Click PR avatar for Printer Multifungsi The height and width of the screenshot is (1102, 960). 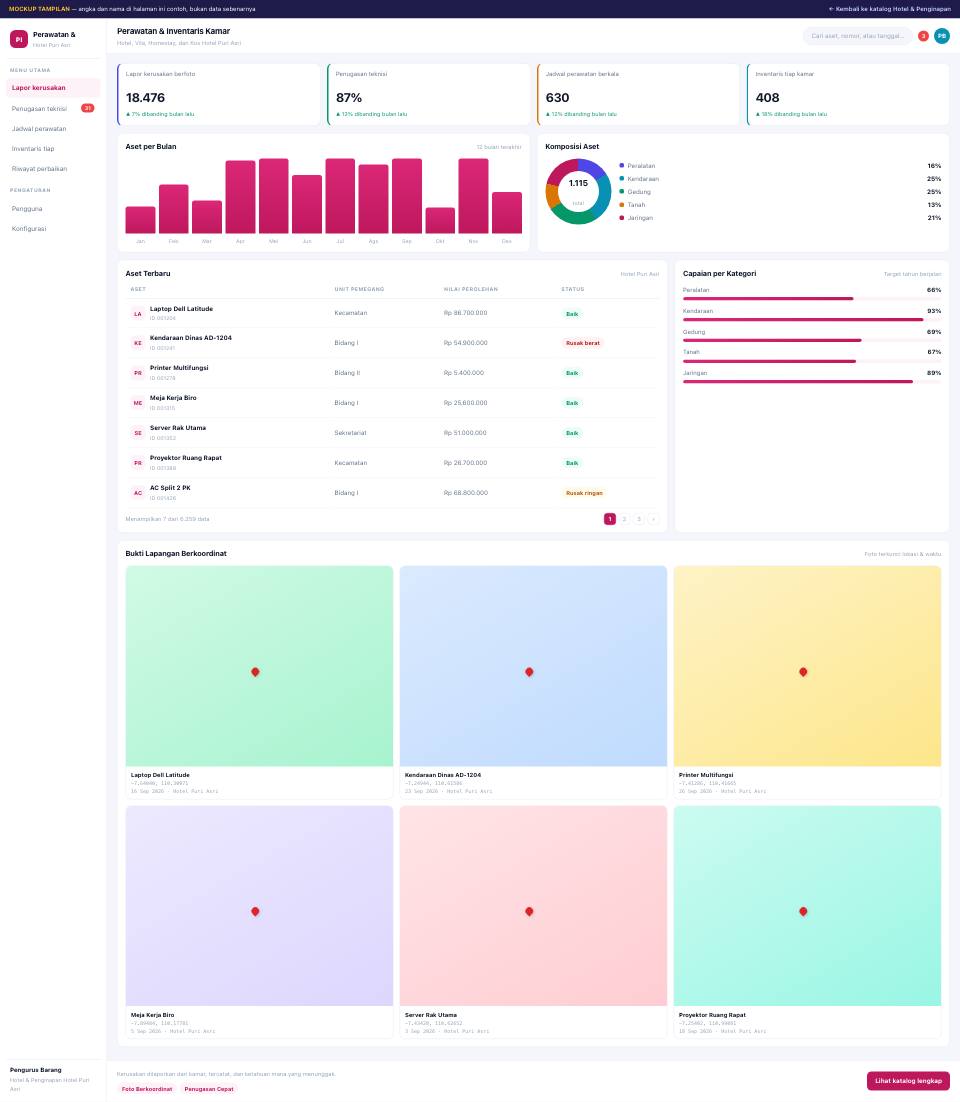[x=138, y=373]
